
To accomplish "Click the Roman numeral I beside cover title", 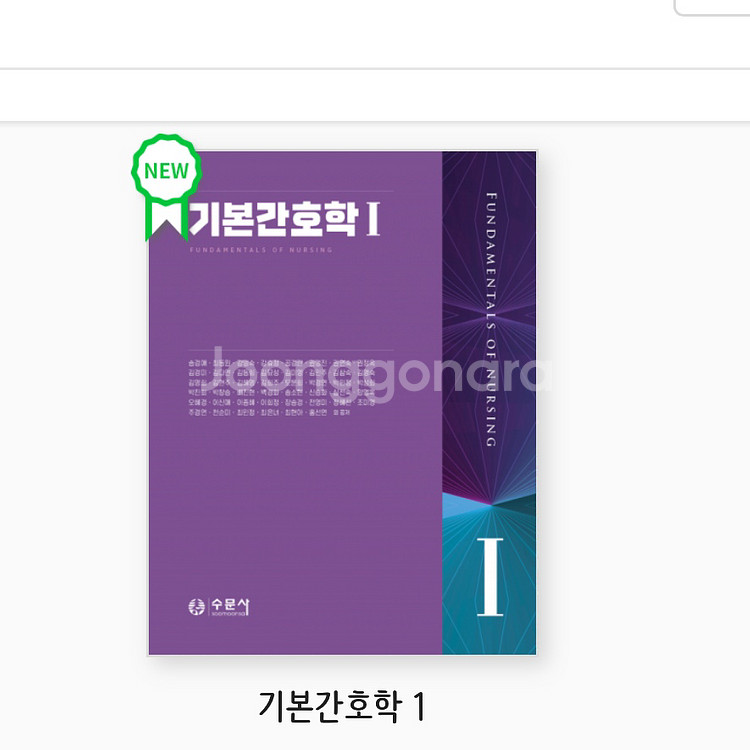I will pyautogui.click(x=374, y=219).
